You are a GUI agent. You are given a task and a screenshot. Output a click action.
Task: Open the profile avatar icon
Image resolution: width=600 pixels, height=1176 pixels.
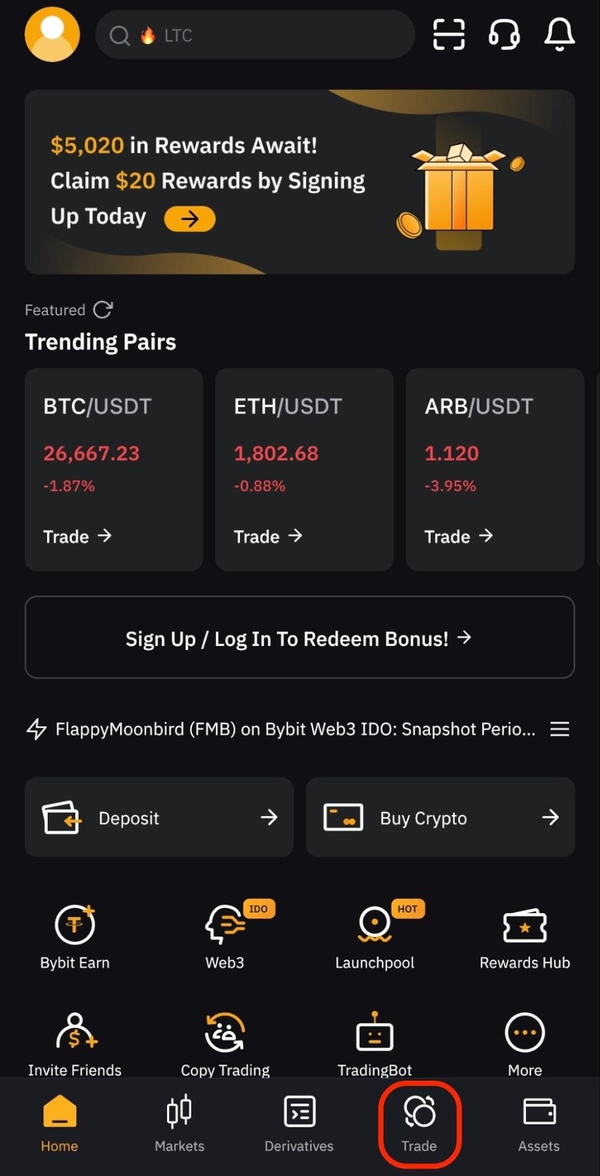pyautogui.click(x=52, y=34)
